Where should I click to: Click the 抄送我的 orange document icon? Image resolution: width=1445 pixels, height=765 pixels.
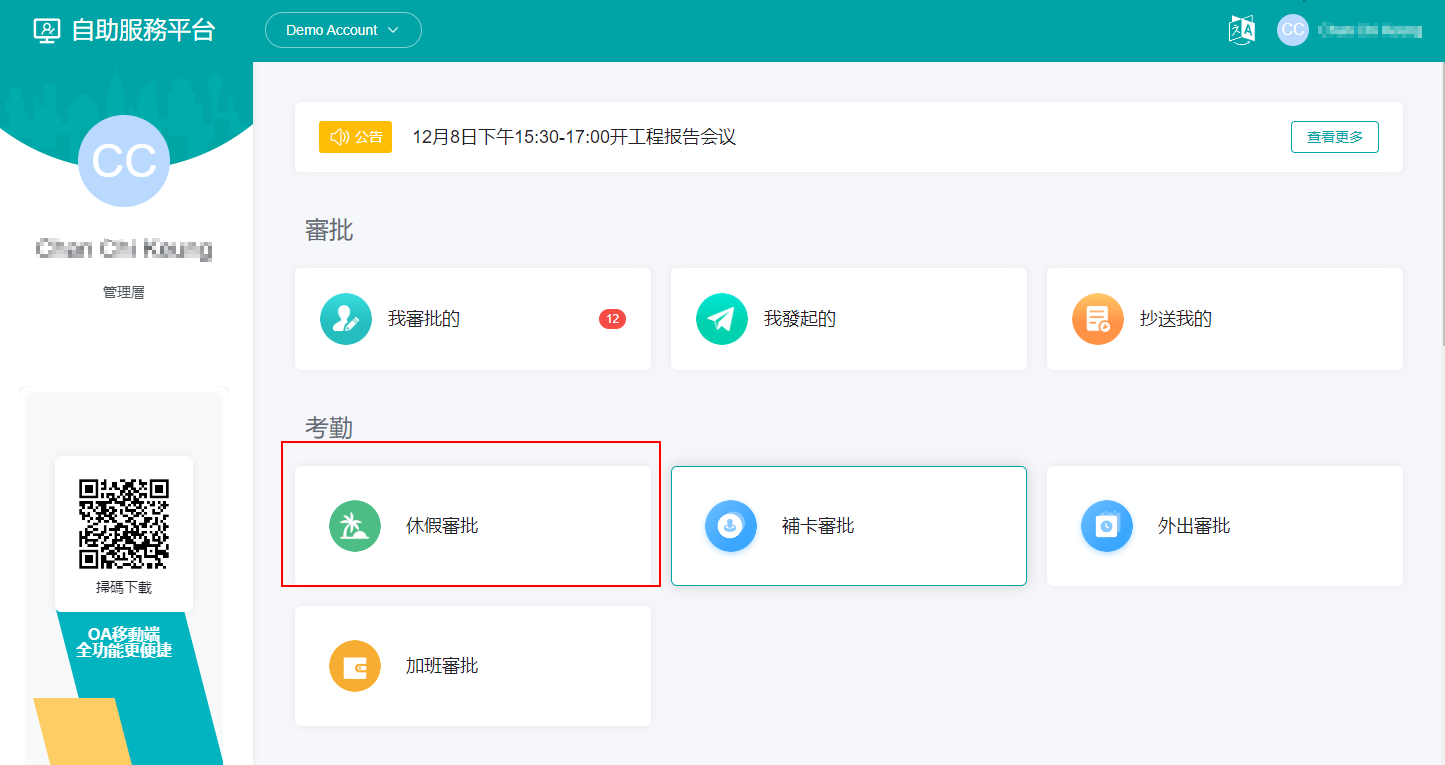pyautogui.click(x=1097, y=319)
